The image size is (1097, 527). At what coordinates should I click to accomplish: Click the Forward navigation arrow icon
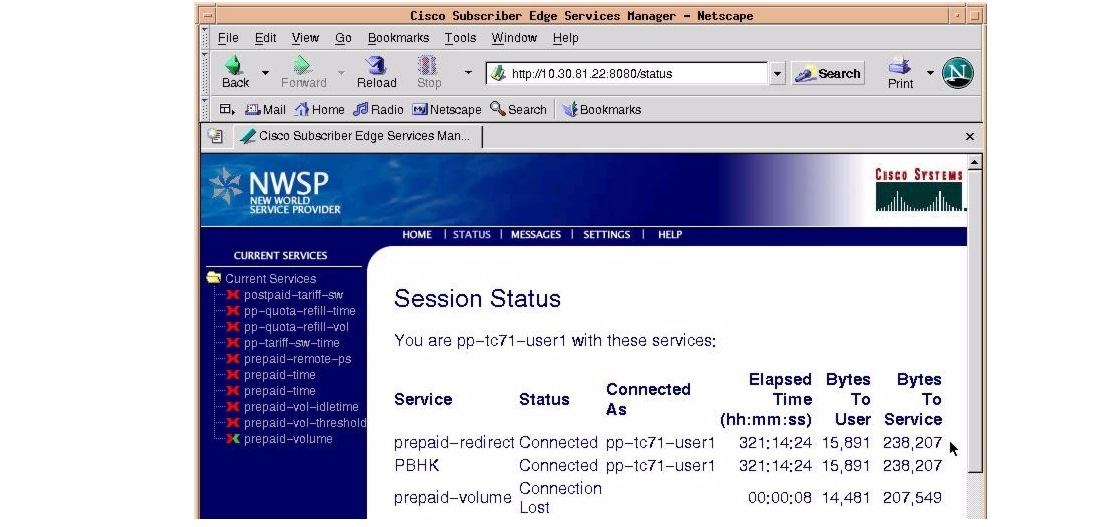pos(302,65)
